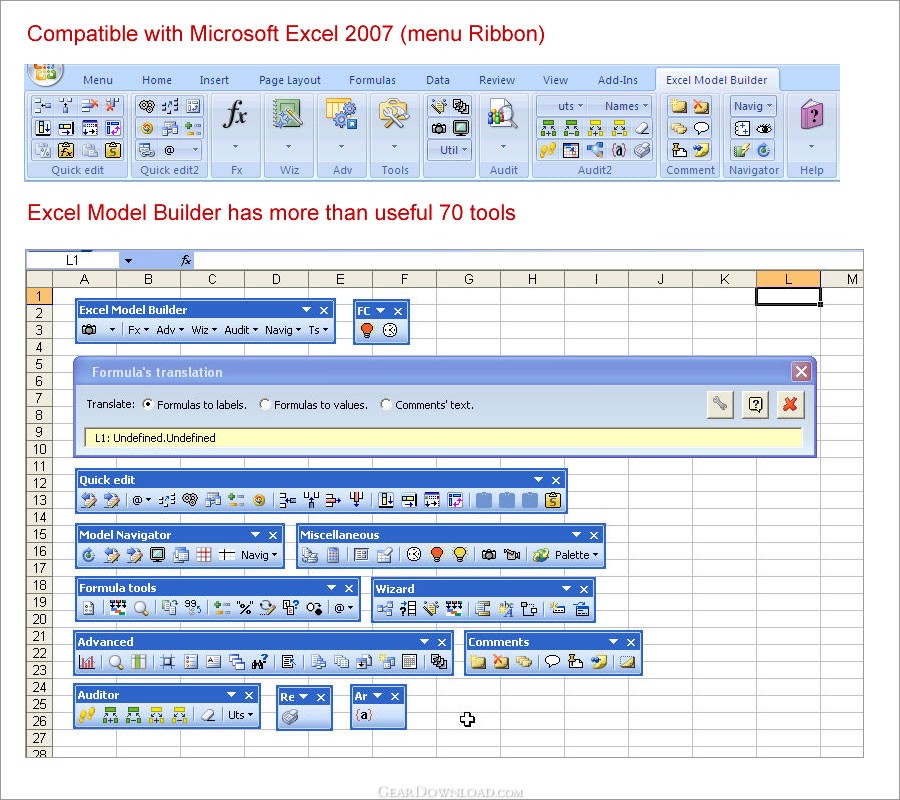Screen dimensions: 900x800
Task: Click the footprints icon in Auditor toolbar
Action: tap(87, 715)
